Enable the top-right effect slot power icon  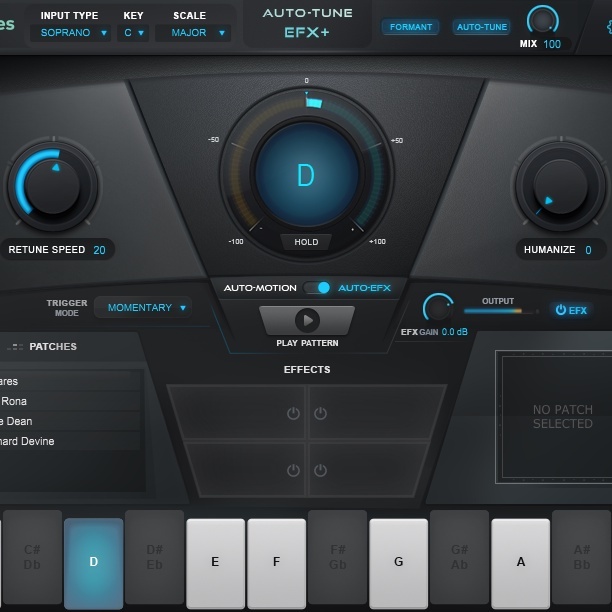tap(320, 413)
